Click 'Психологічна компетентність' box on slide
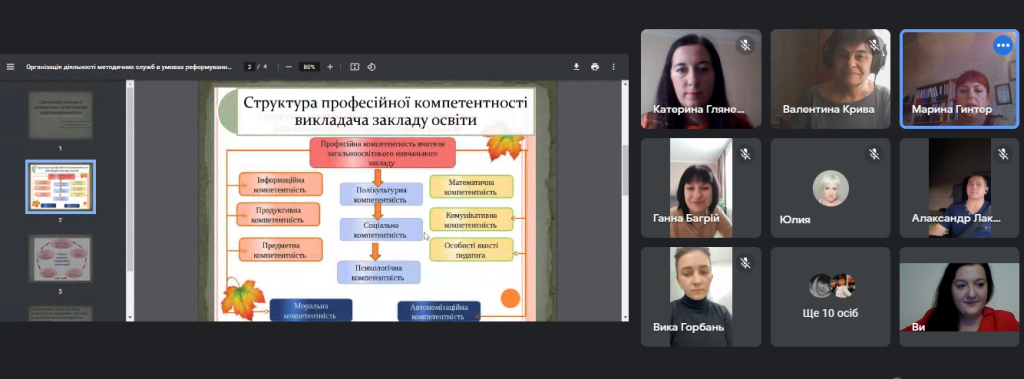Screen dimensions: 1024x379 point(379,272)
